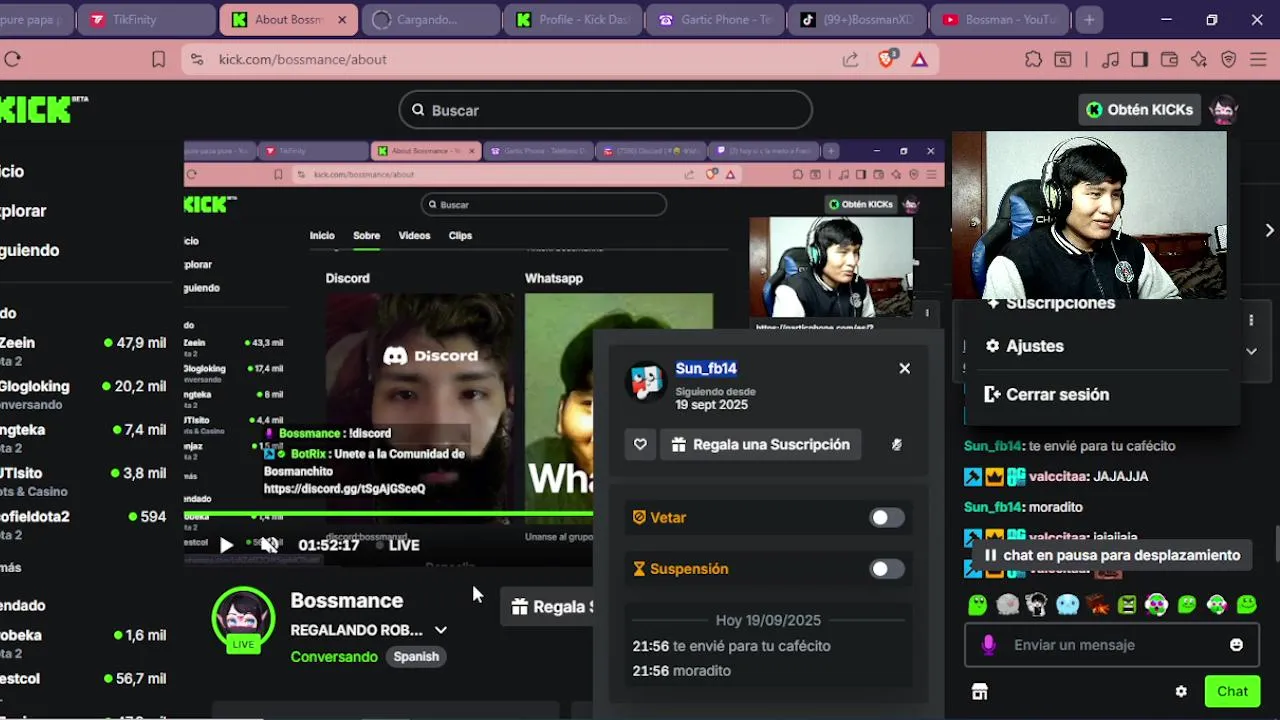Image resolution: width=1280 pixels, height=720 pixels.
Task: Click username Sun_fb14 in user card
Action: coord(706,368)
